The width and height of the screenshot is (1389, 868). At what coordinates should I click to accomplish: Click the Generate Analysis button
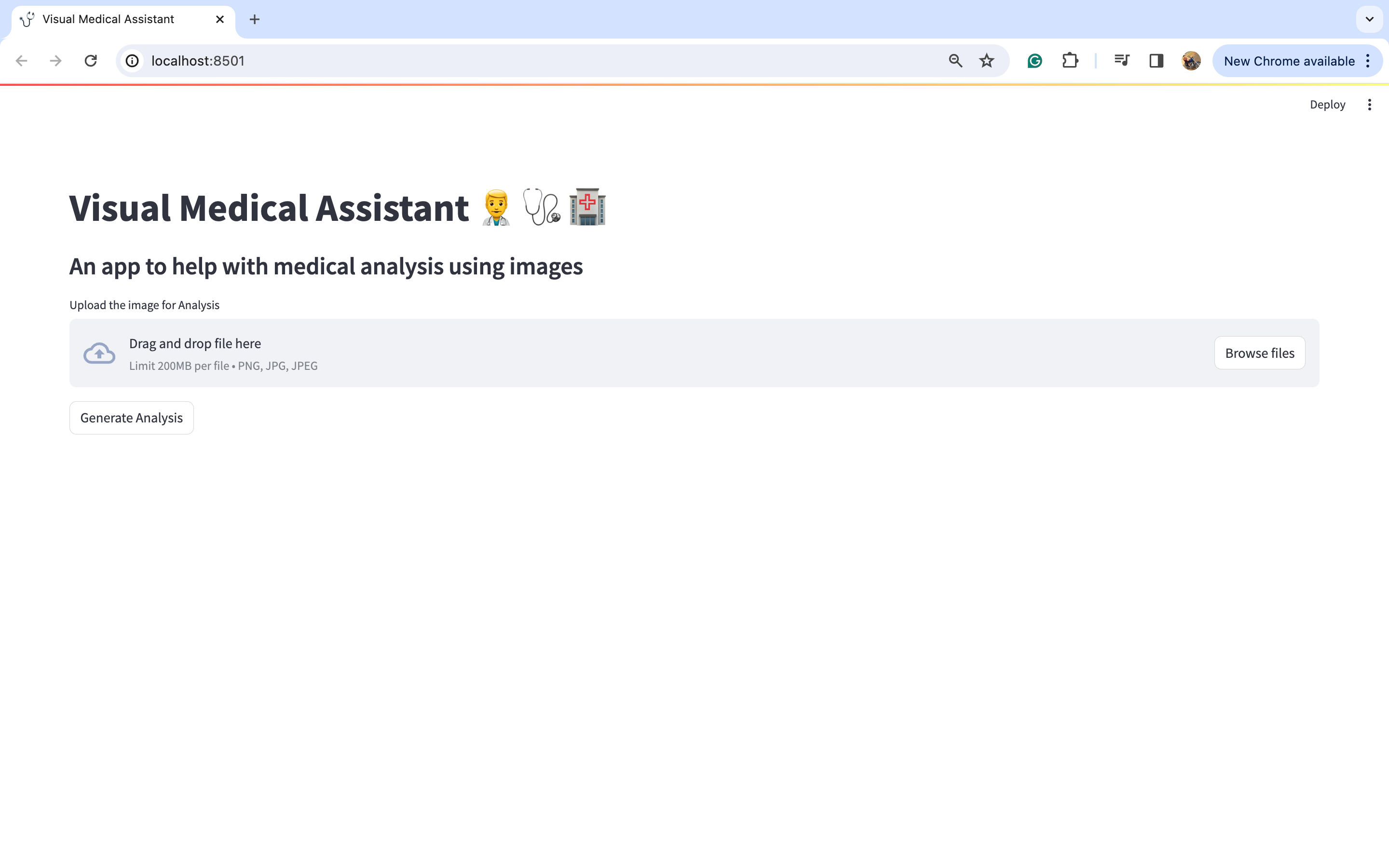pyautogui.click(x=132, y=418)
